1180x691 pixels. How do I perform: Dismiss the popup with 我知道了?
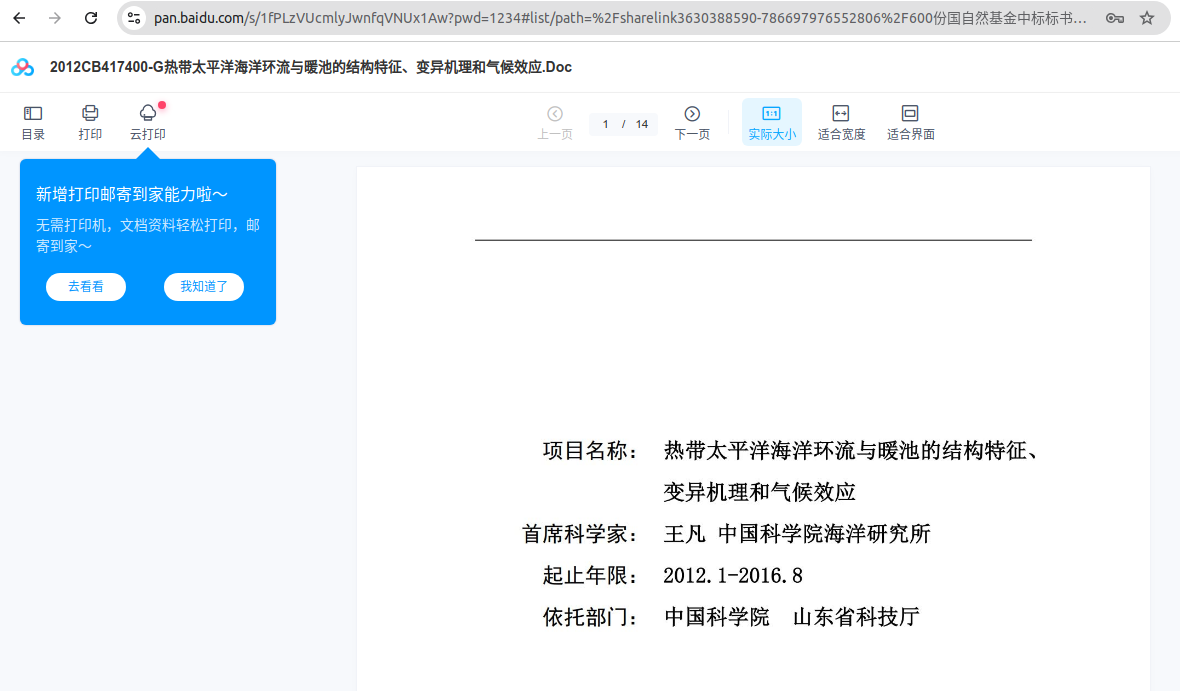click(204, 287)
